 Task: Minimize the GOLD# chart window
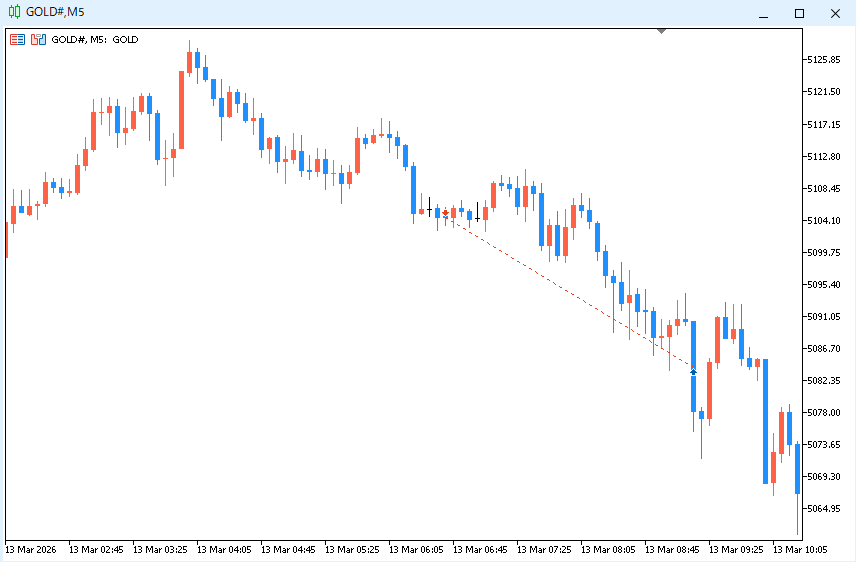click(x=764, y=13)
